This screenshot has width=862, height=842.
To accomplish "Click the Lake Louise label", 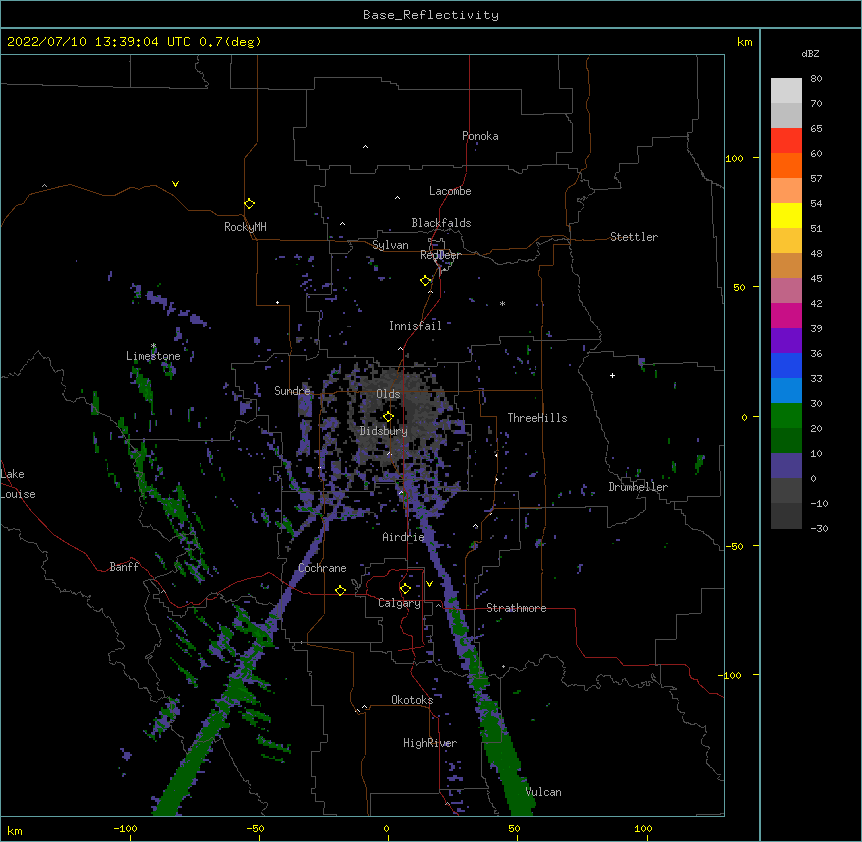I will [x=18, y=484].
